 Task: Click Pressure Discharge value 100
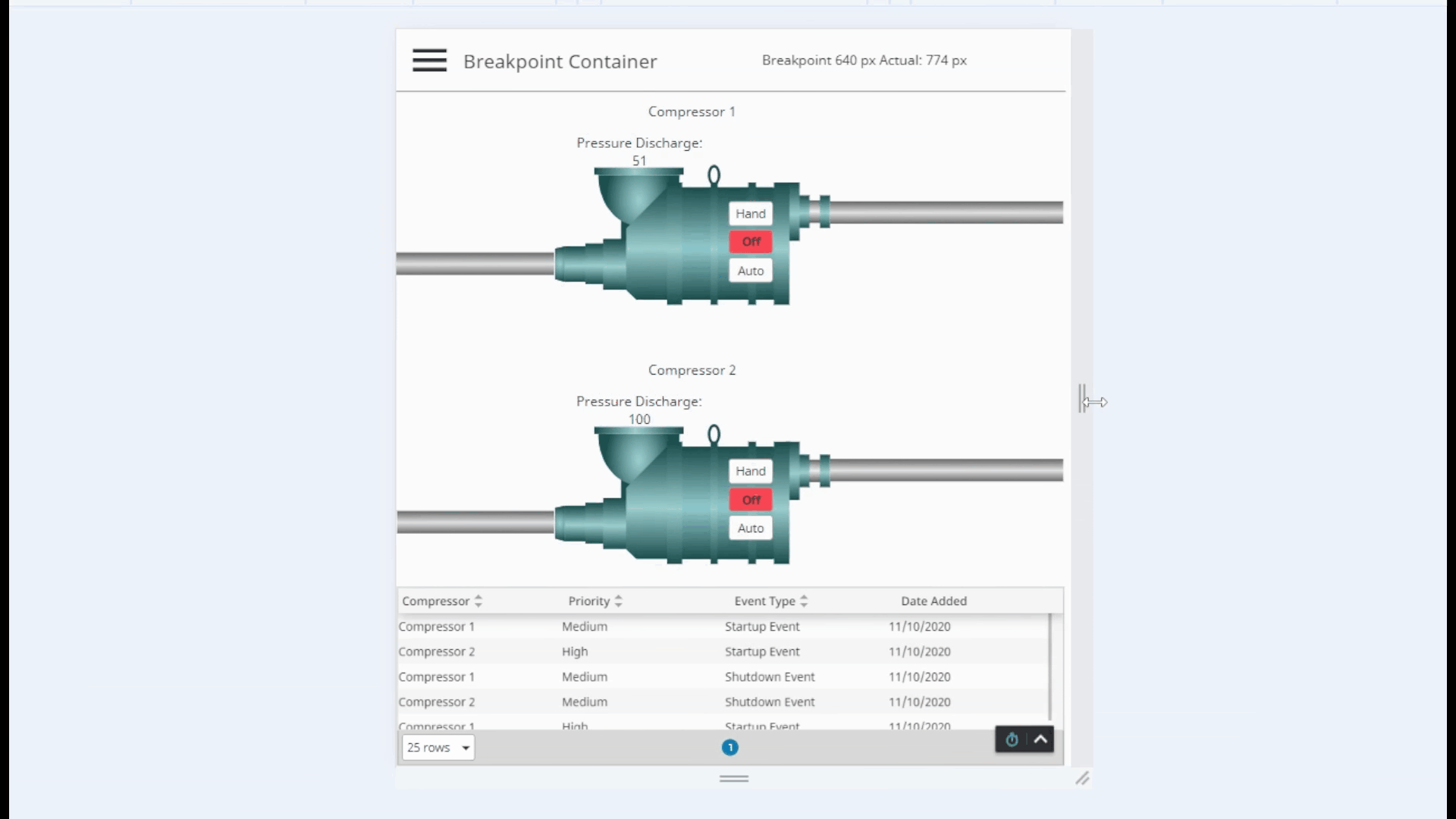(639, 419)
